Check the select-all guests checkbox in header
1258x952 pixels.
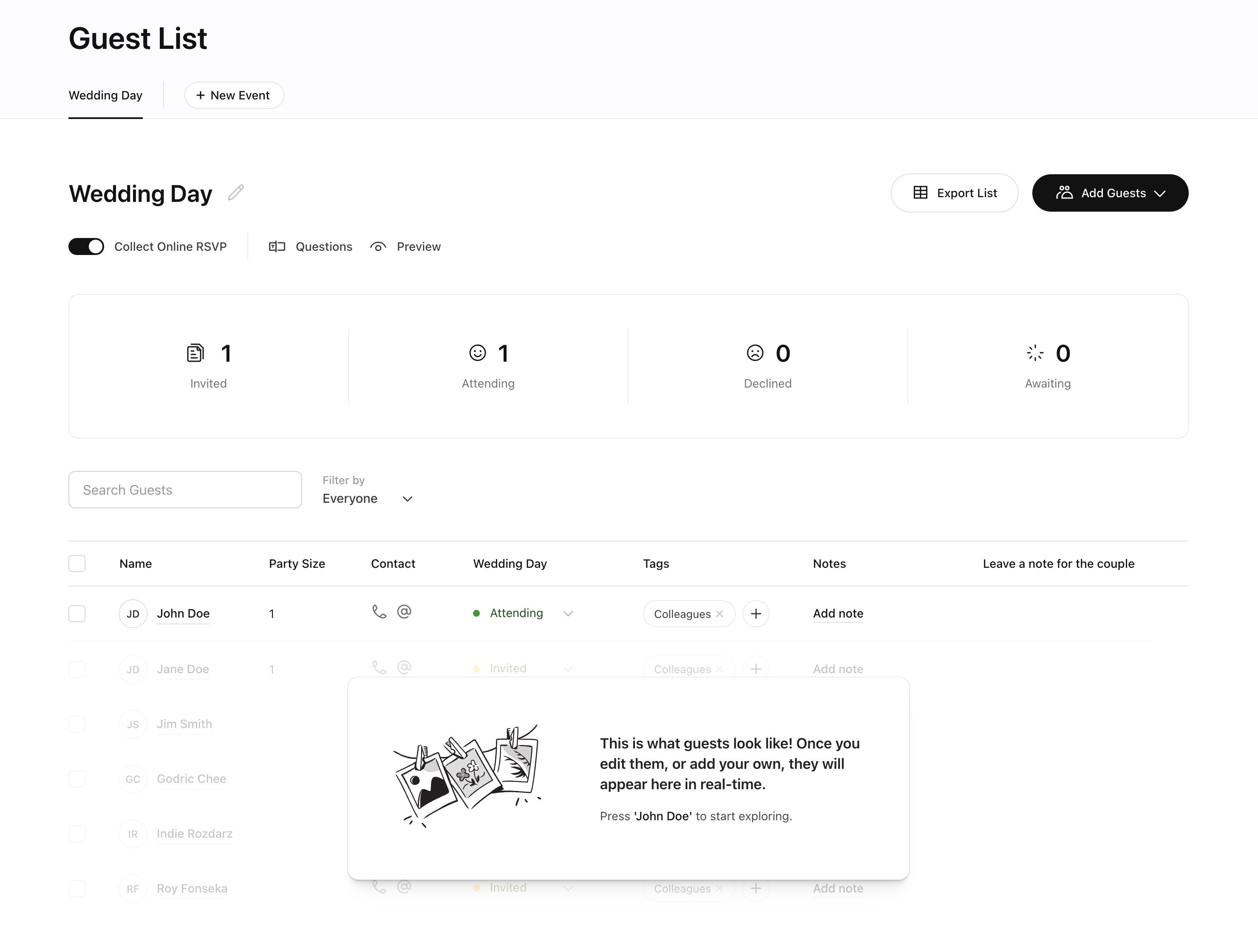coord(77,564)
